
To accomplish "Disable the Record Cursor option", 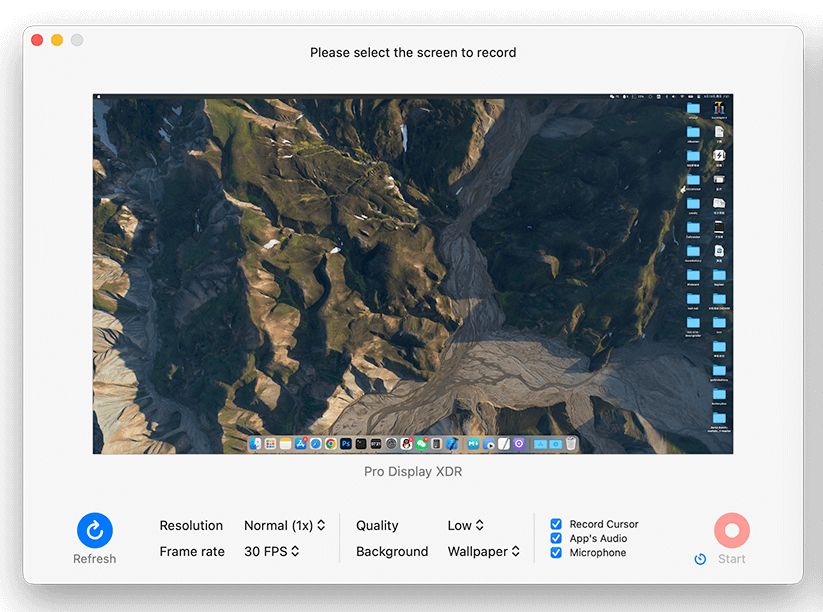I will (x=556, y=523).
